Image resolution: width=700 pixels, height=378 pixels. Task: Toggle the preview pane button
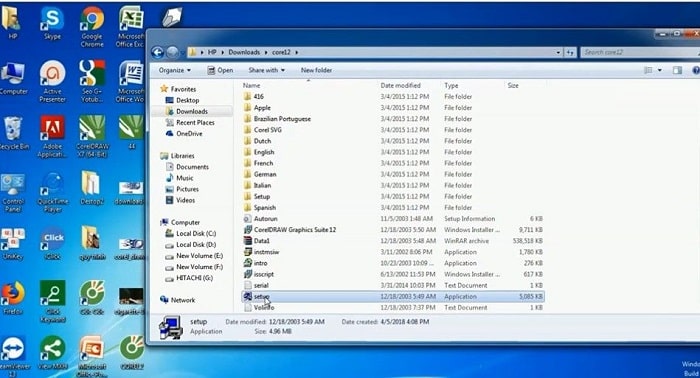pos(677,70)
